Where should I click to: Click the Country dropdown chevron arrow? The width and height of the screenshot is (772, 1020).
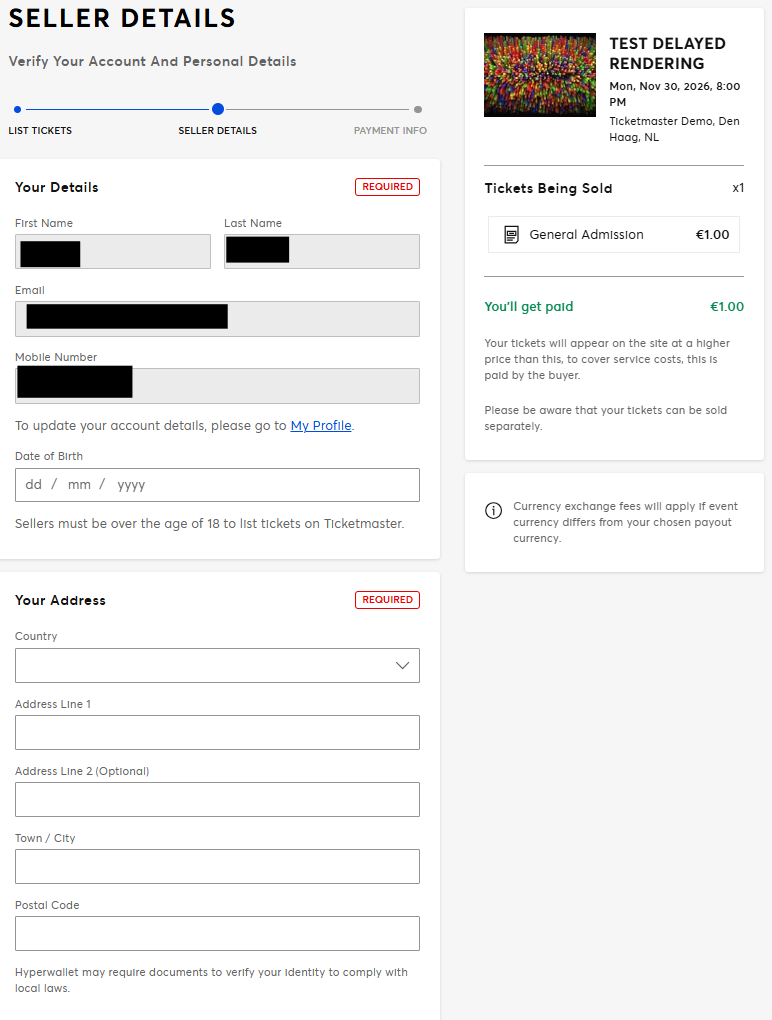[x=402, y=666]
